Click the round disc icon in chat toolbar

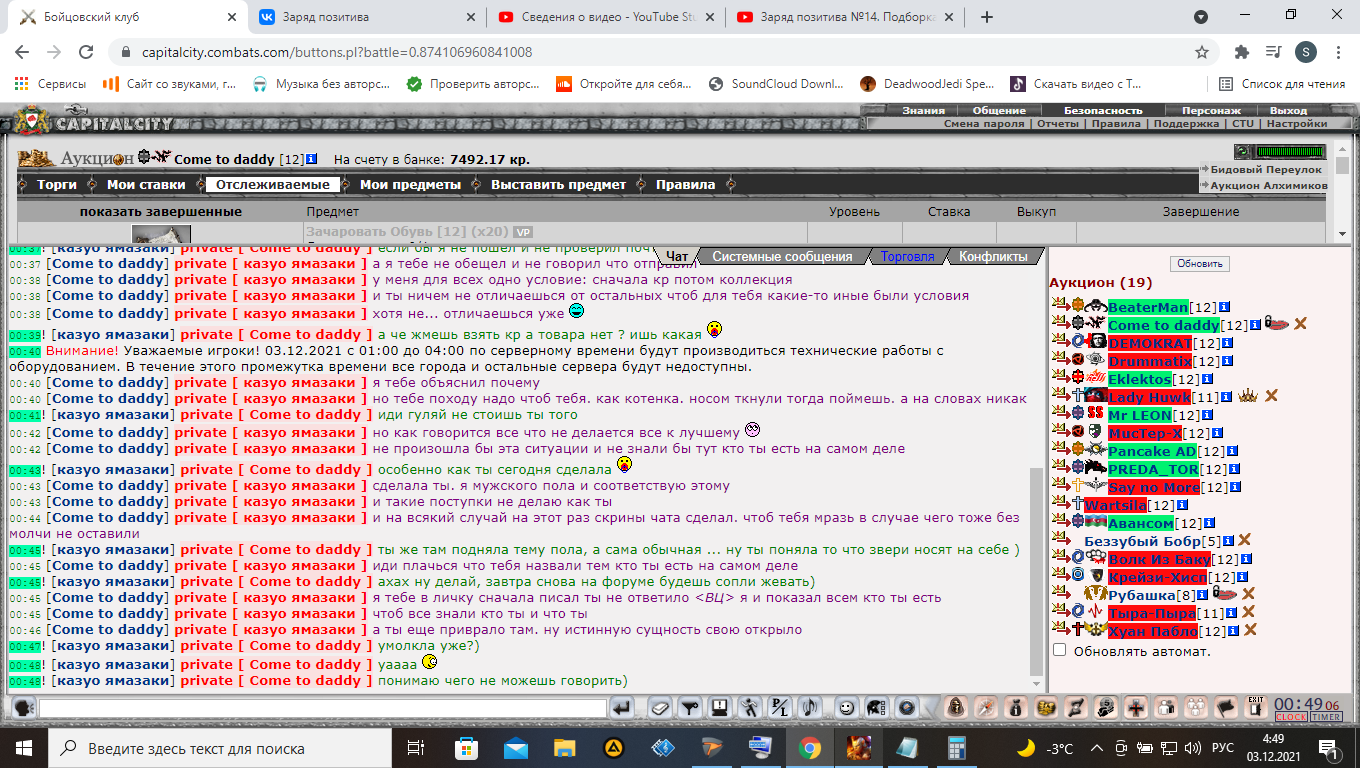tap(907, 708)
